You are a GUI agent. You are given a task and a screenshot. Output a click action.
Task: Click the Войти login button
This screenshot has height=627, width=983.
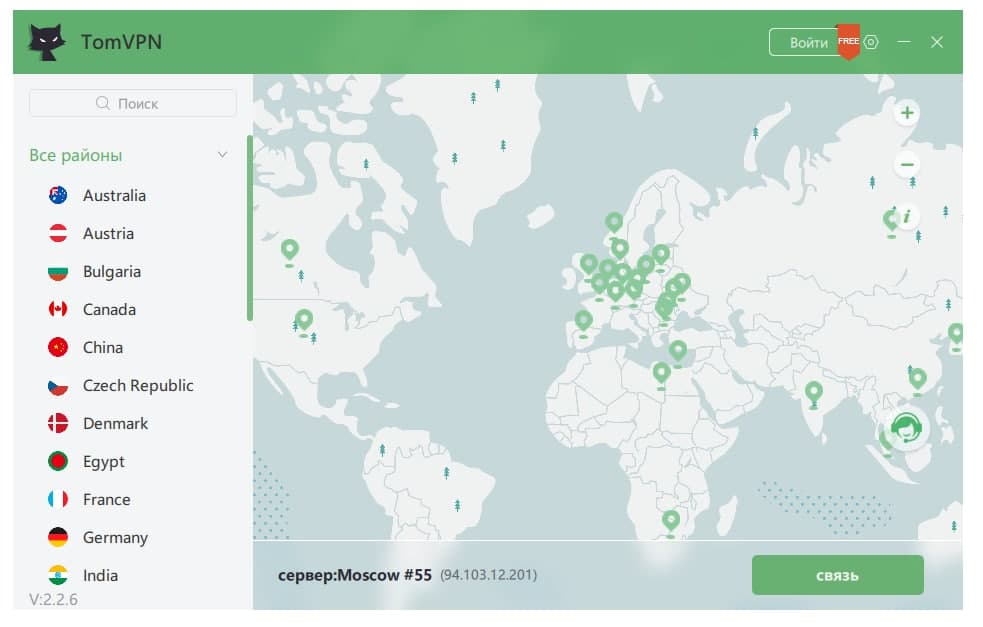pos(808,42)
